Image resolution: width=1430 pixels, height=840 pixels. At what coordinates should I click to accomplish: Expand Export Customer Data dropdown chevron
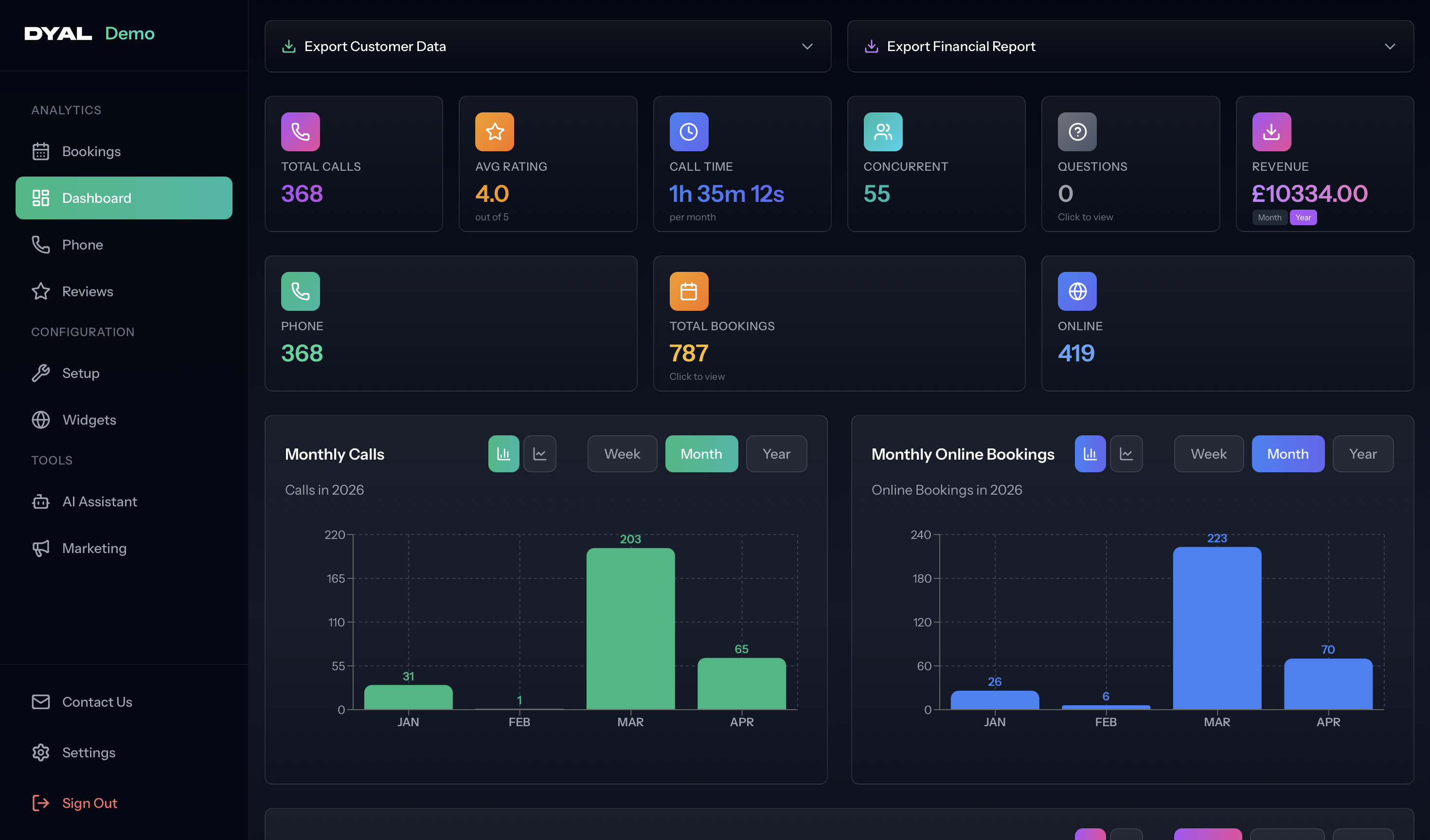807,47
